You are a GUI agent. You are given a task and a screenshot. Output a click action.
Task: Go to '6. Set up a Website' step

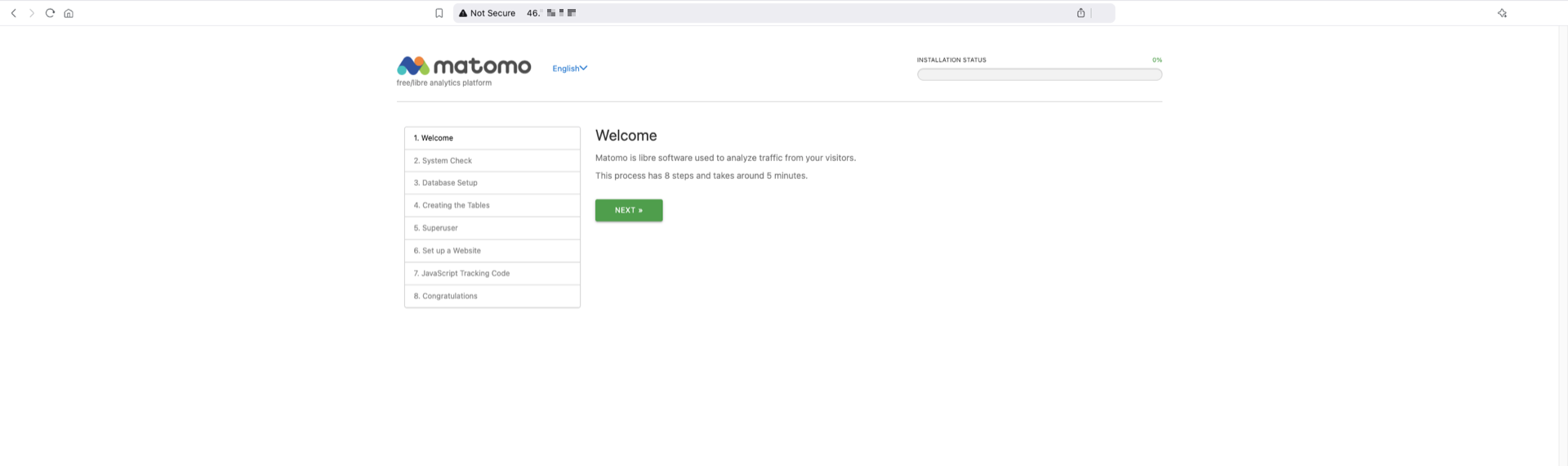[x=492, y=251]
